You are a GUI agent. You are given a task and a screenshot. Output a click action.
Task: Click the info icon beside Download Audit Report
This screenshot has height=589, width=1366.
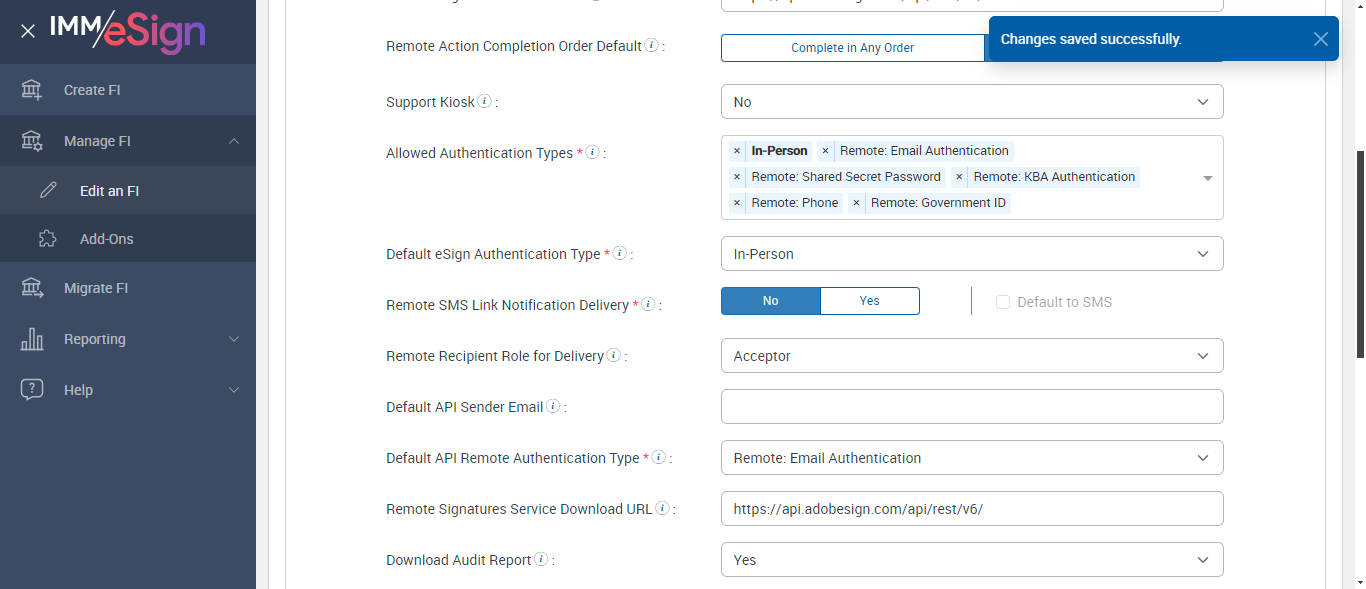pyautogui.click(x=541, y=560)
